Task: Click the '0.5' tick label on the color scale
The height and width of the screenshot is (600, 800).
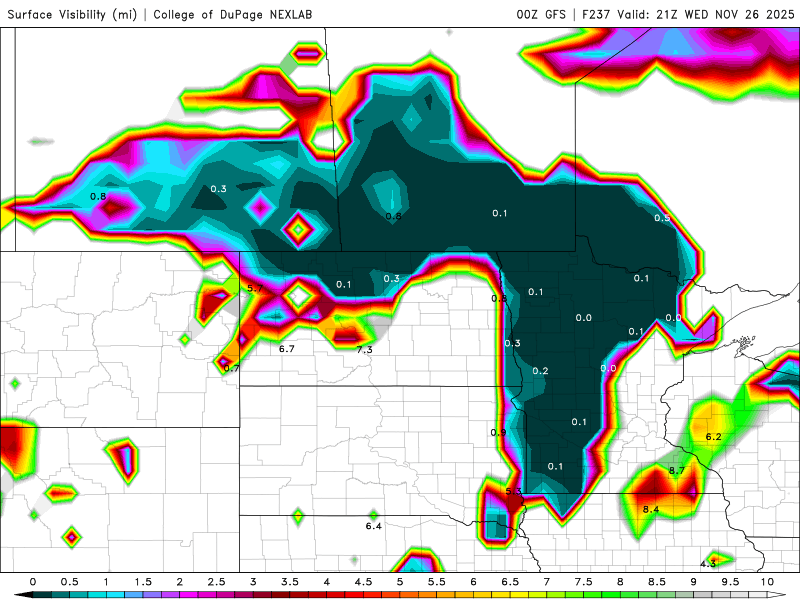Action: [69, 582]
